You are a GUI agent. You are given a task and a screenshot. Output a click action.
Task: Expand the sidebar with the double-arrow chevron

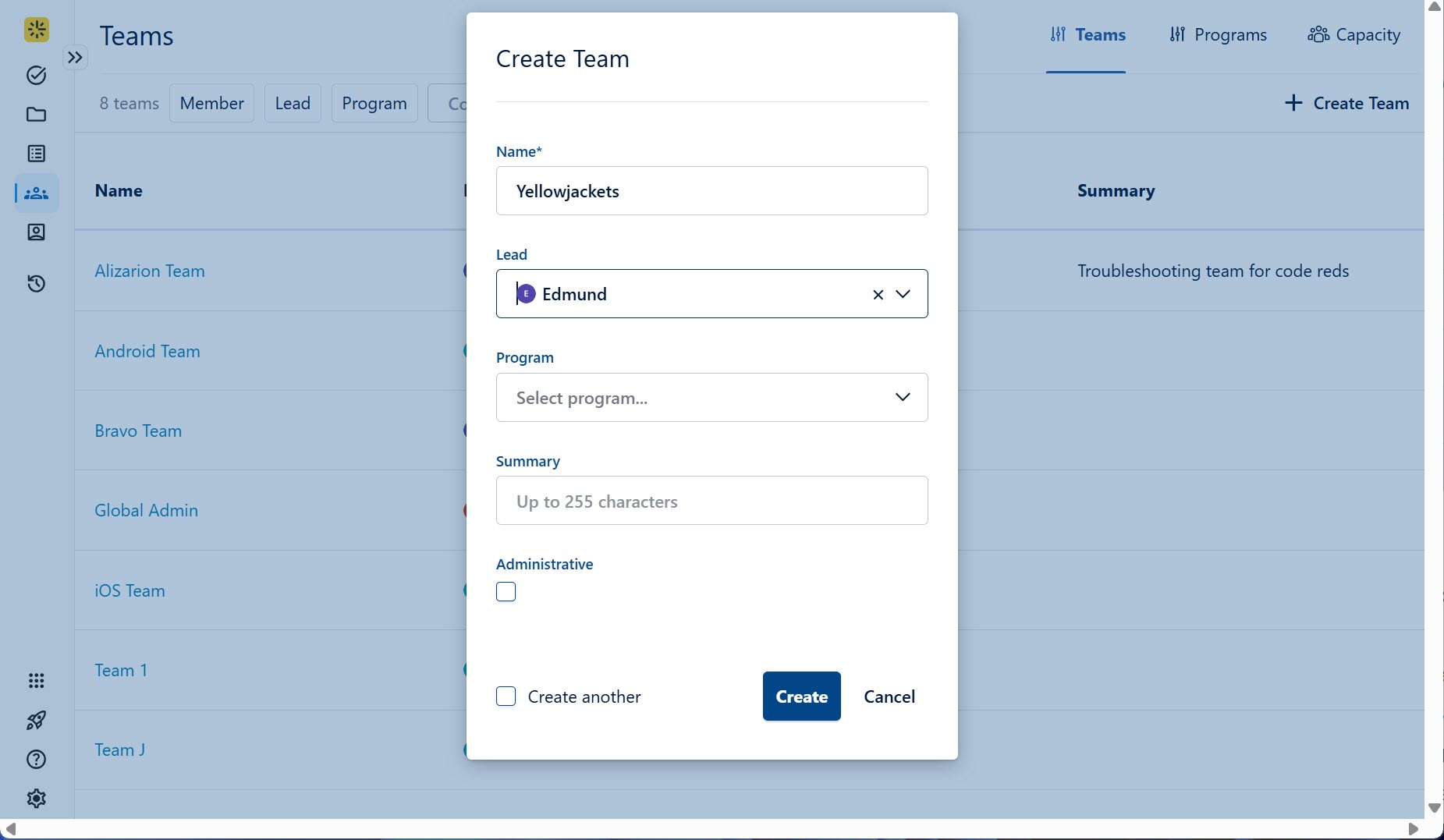[75, 57]
